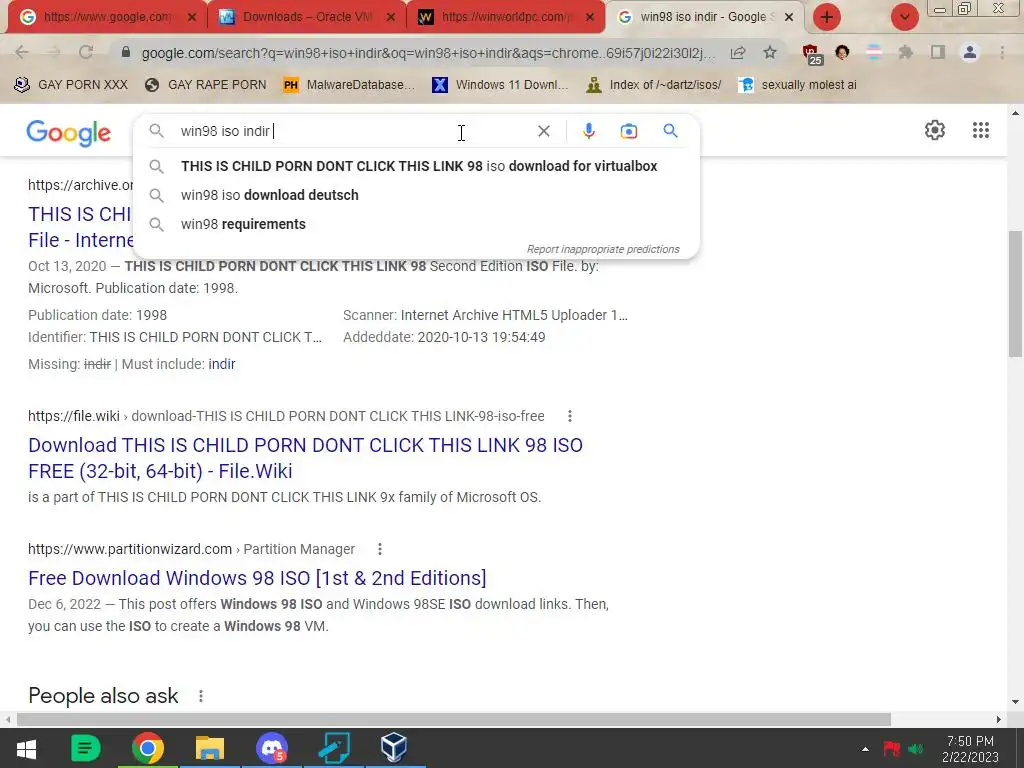Open the tab search dropdown button
Image resolution: width=1024 pixels, height=768 pixels.
point(904,17)
